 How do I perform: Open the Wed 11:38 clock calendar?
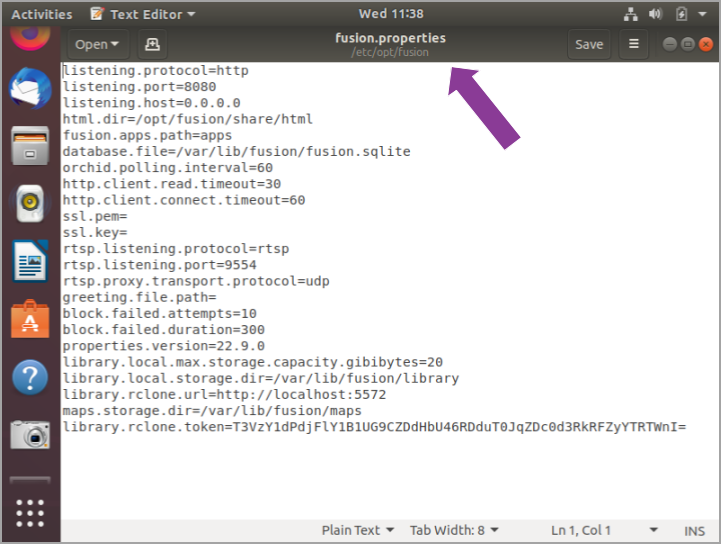391,14
